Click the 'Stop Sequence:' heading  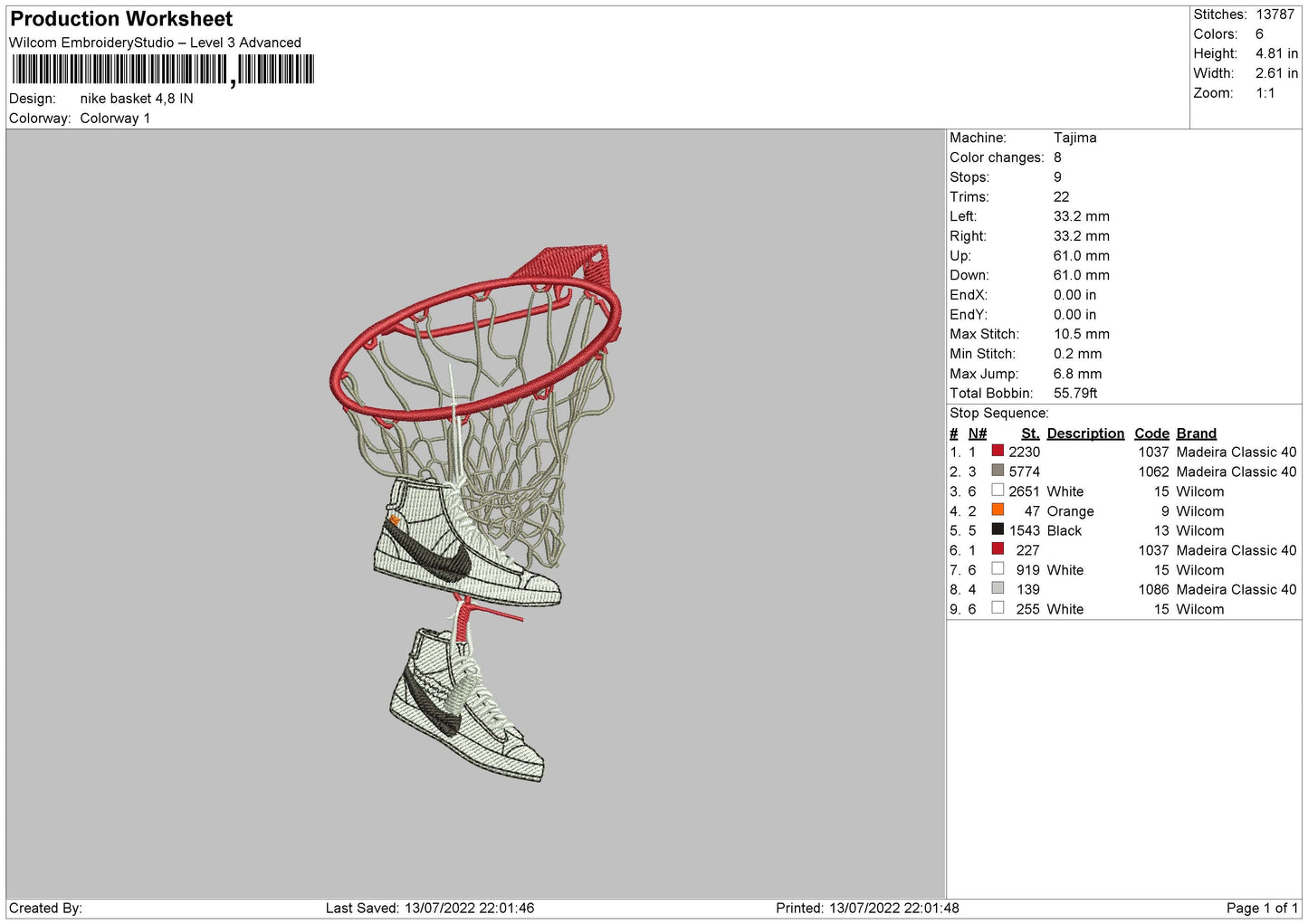click(x=998, y=414)
